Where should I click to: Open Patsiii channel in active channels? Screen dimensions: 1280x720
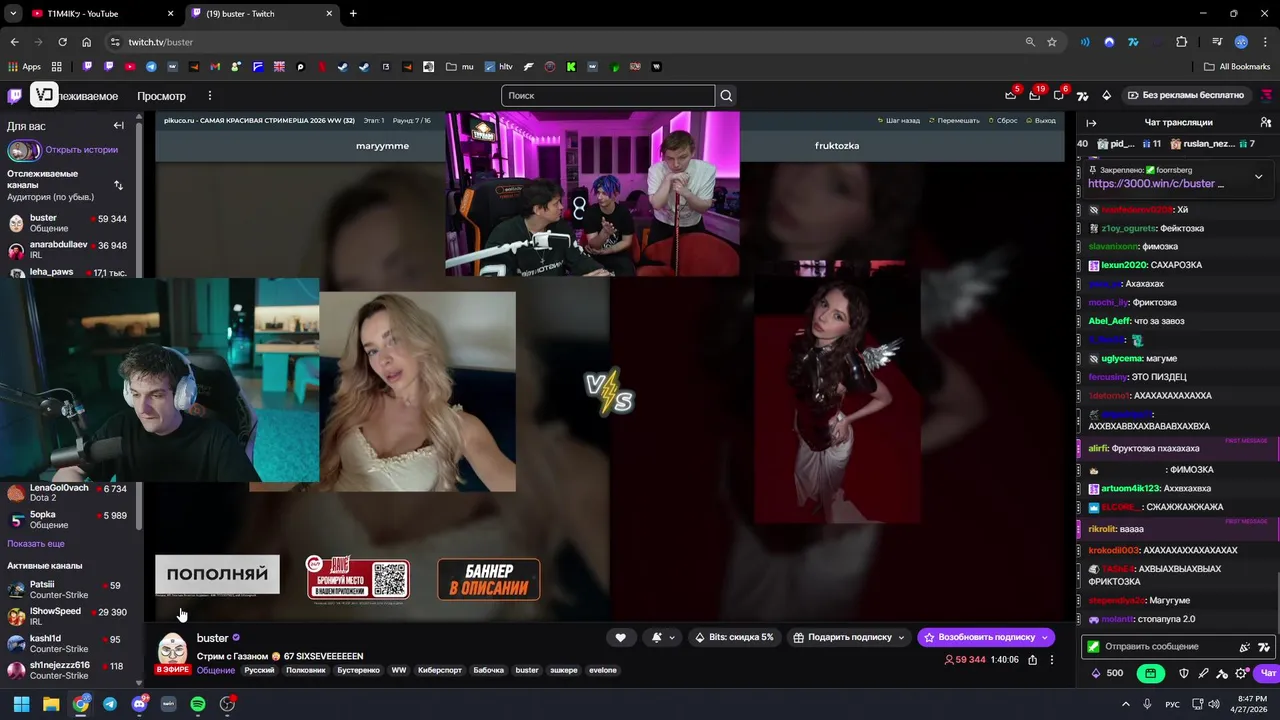coord(68,589)
